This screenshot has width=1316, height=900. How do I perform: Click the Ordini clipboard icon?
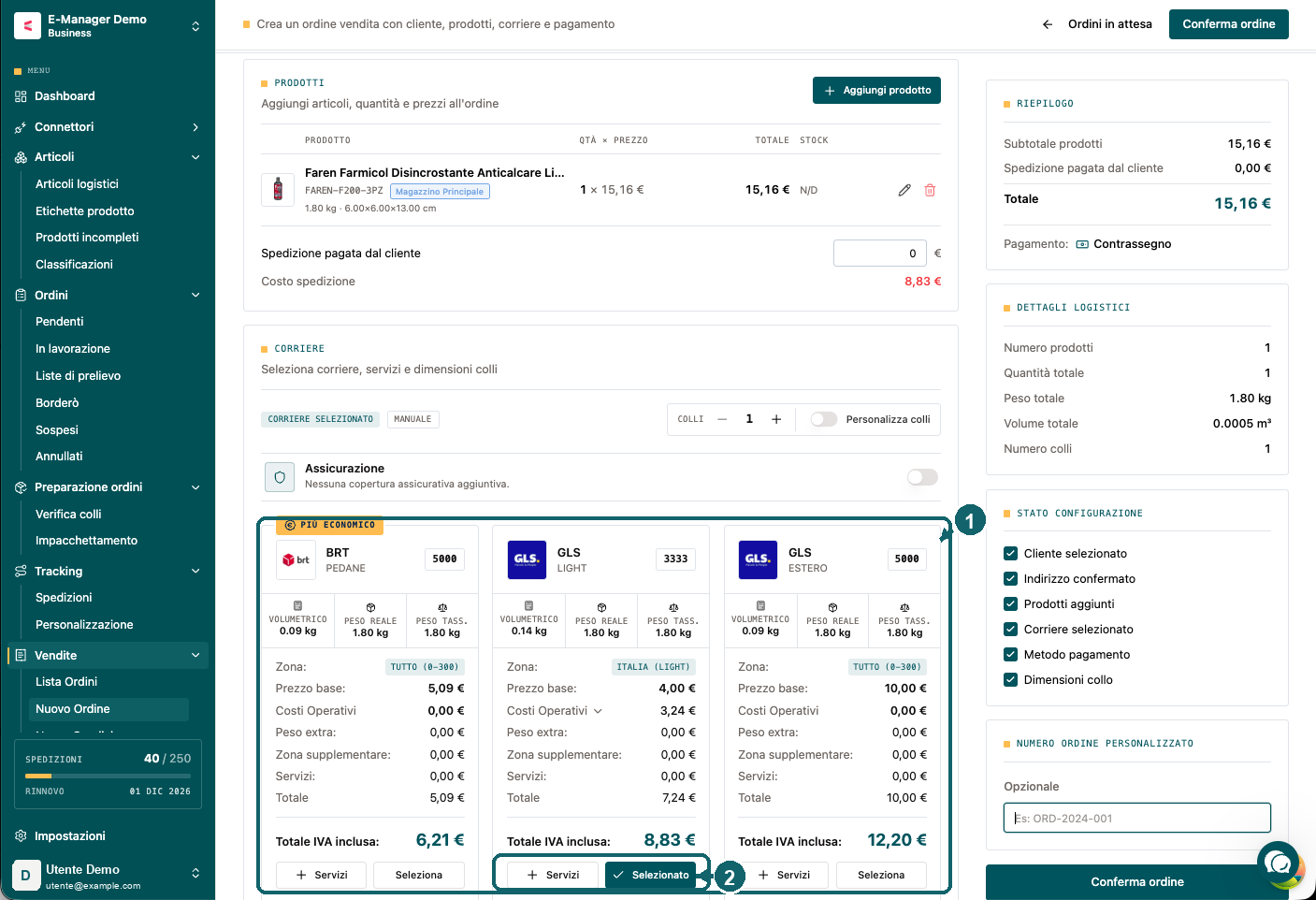coord(21,296)
